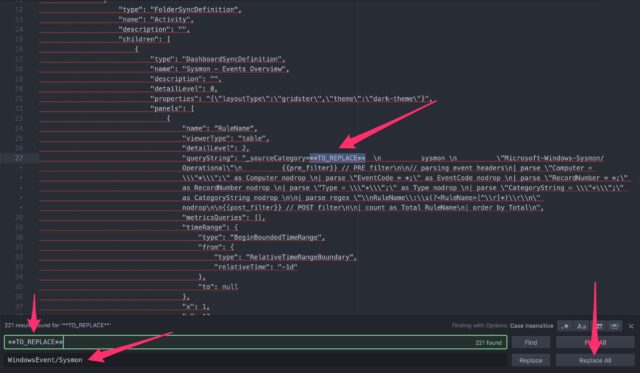Click the Replace All button

pos(595,360)
